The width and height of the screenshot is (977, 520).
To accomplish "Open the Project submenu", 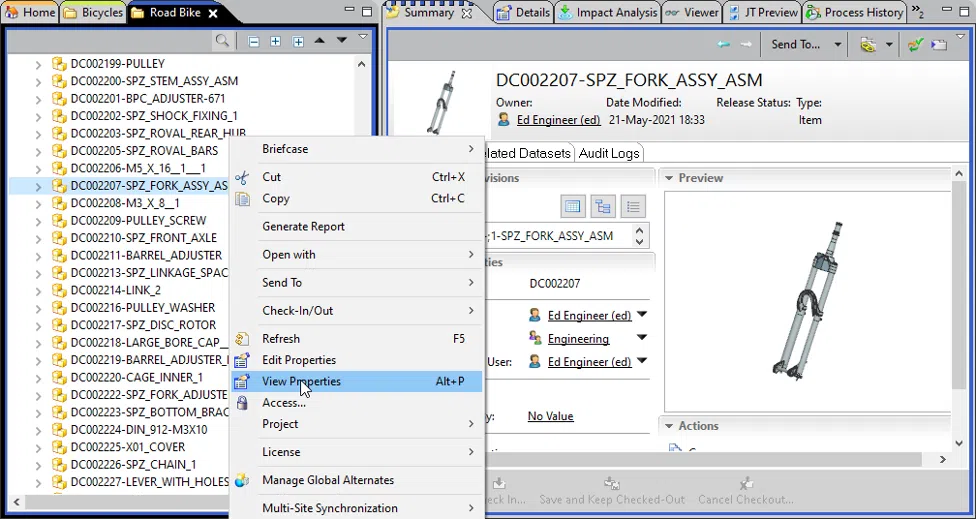I will coord(357,424).
